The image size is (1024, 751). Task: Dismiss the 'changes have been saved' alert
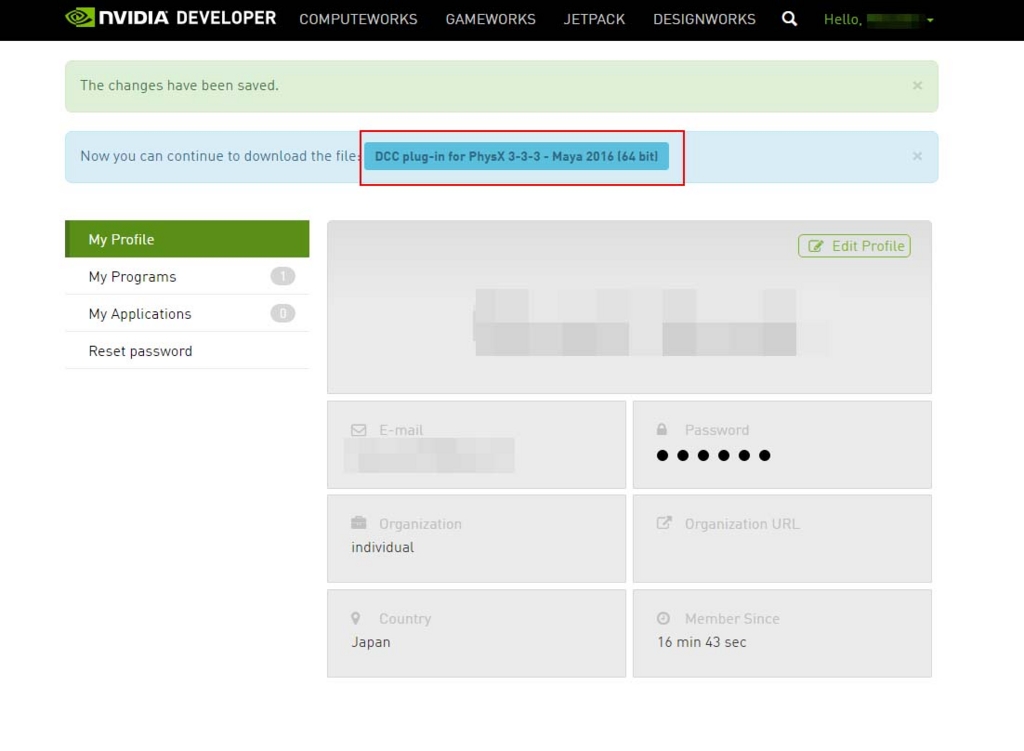[x=917, y=86]
